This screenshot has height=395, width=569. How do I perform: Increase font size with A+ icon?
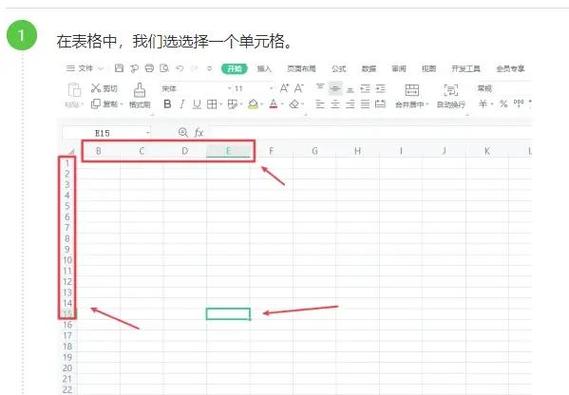[284, 88]
